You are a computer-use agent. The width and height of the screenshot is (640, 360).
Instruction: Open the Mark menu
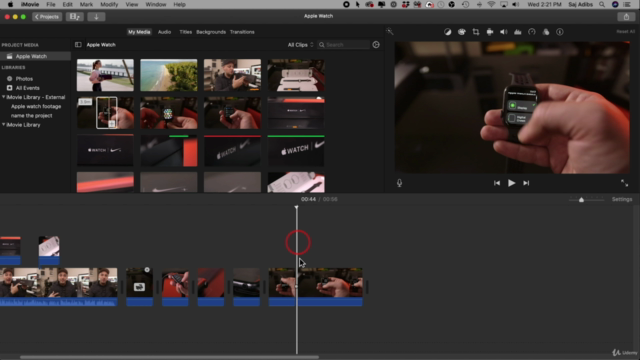[x=86, y=4]
